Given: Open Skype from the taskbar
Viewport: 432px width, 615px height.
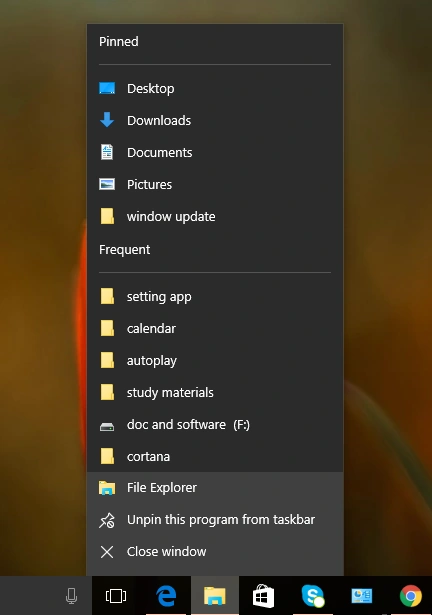Looking at the screenshot, I should tap(313, 596).
